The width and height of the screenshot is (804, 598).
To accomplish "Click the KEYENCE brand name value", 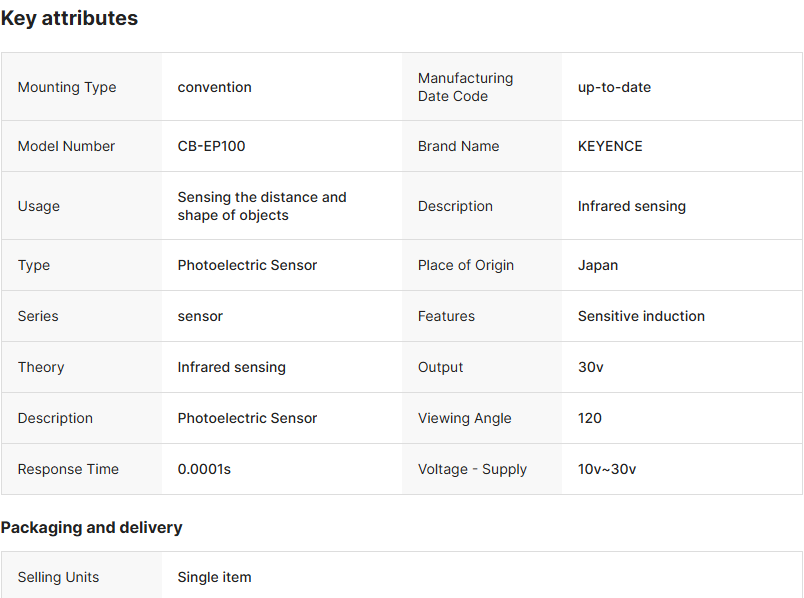I will click(x=610, y=146).
